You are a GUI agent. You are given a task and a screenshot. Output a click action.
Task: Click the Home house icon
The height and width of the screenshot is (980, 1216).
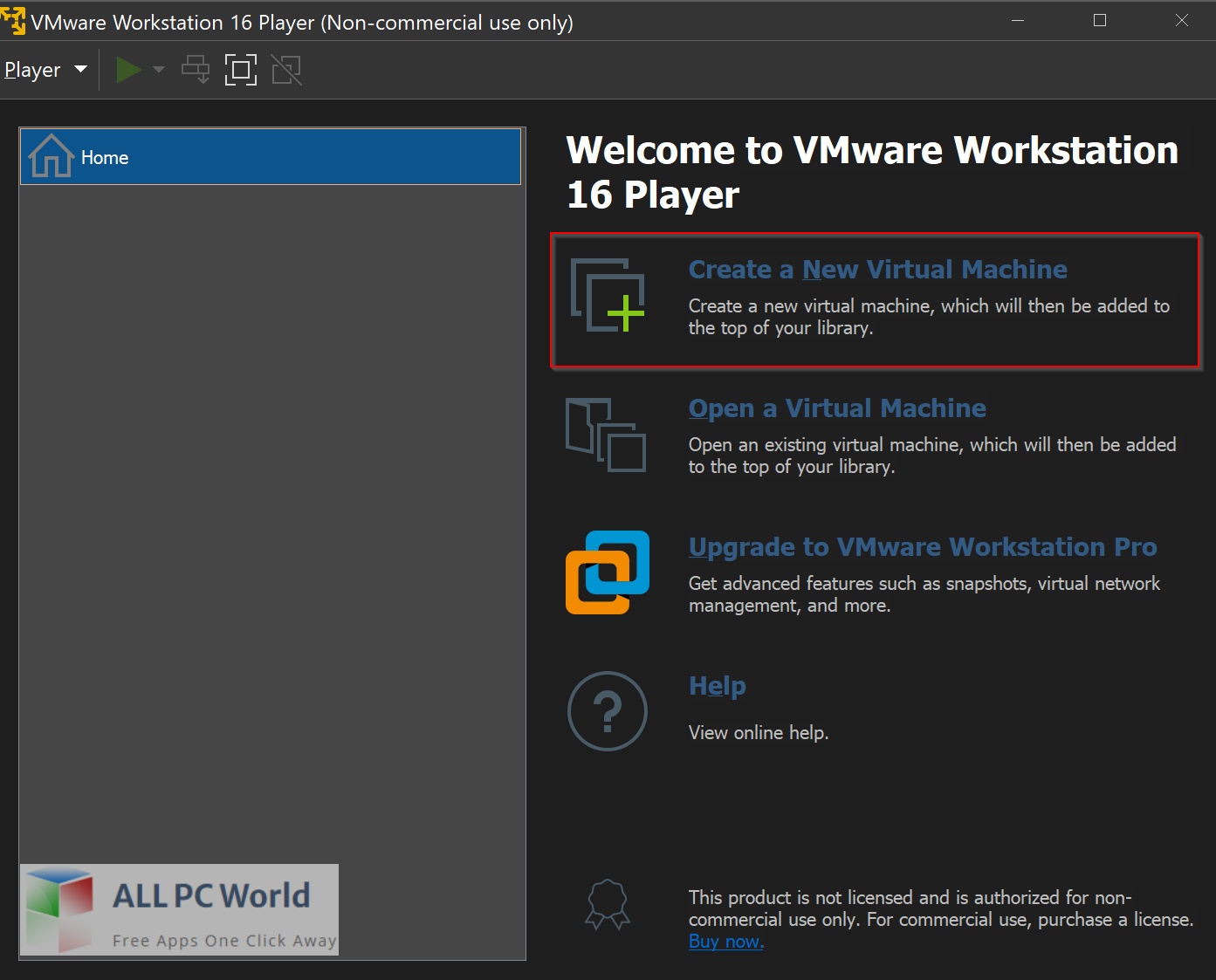point(51,156)
